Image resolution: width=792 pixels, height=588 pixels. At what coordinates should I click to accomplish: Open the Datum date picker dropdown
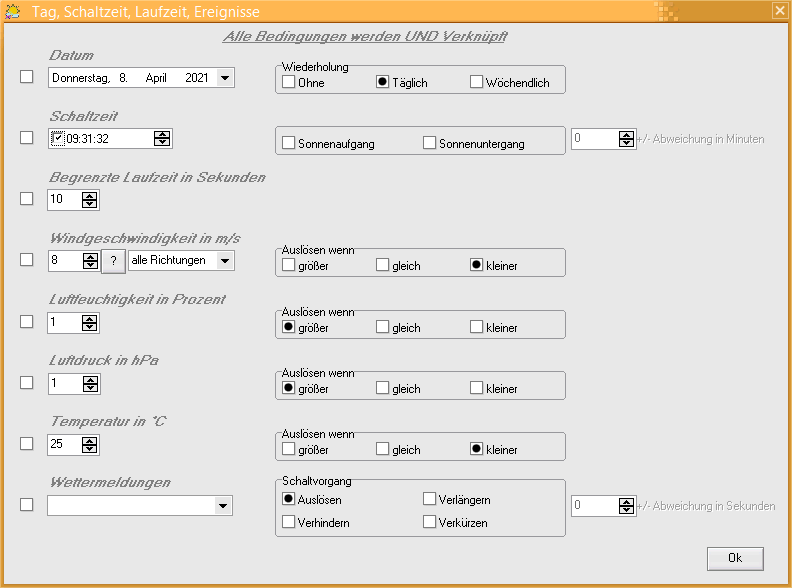225,78
